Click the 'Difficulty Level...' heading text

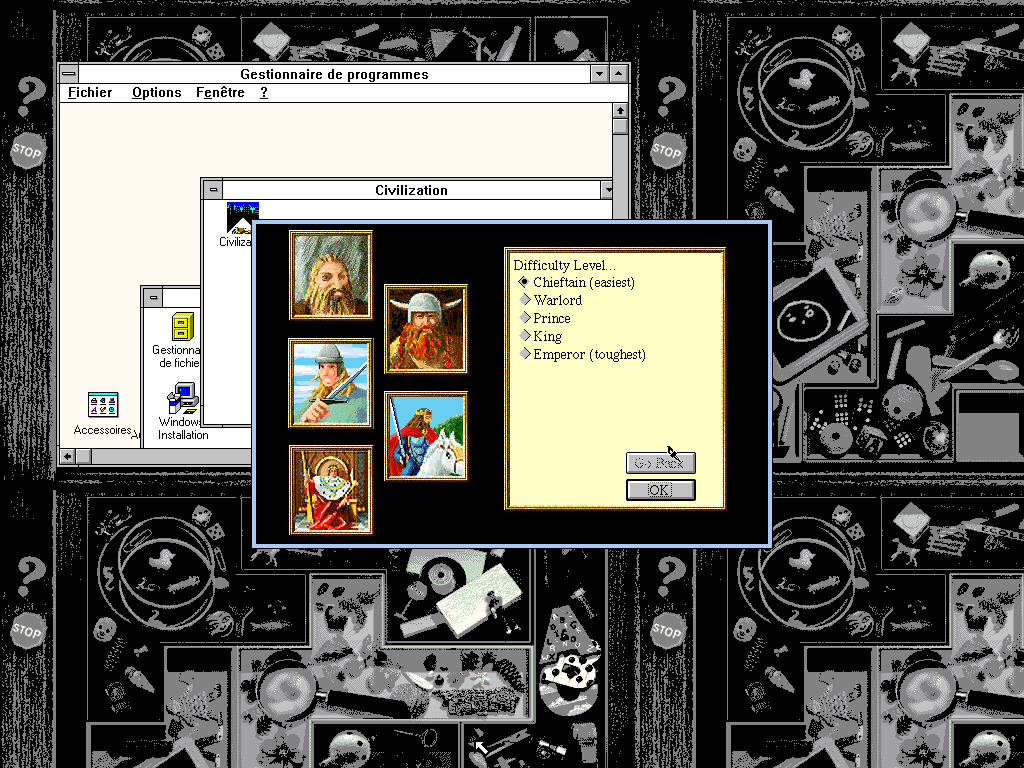click(x=564, y=265)
